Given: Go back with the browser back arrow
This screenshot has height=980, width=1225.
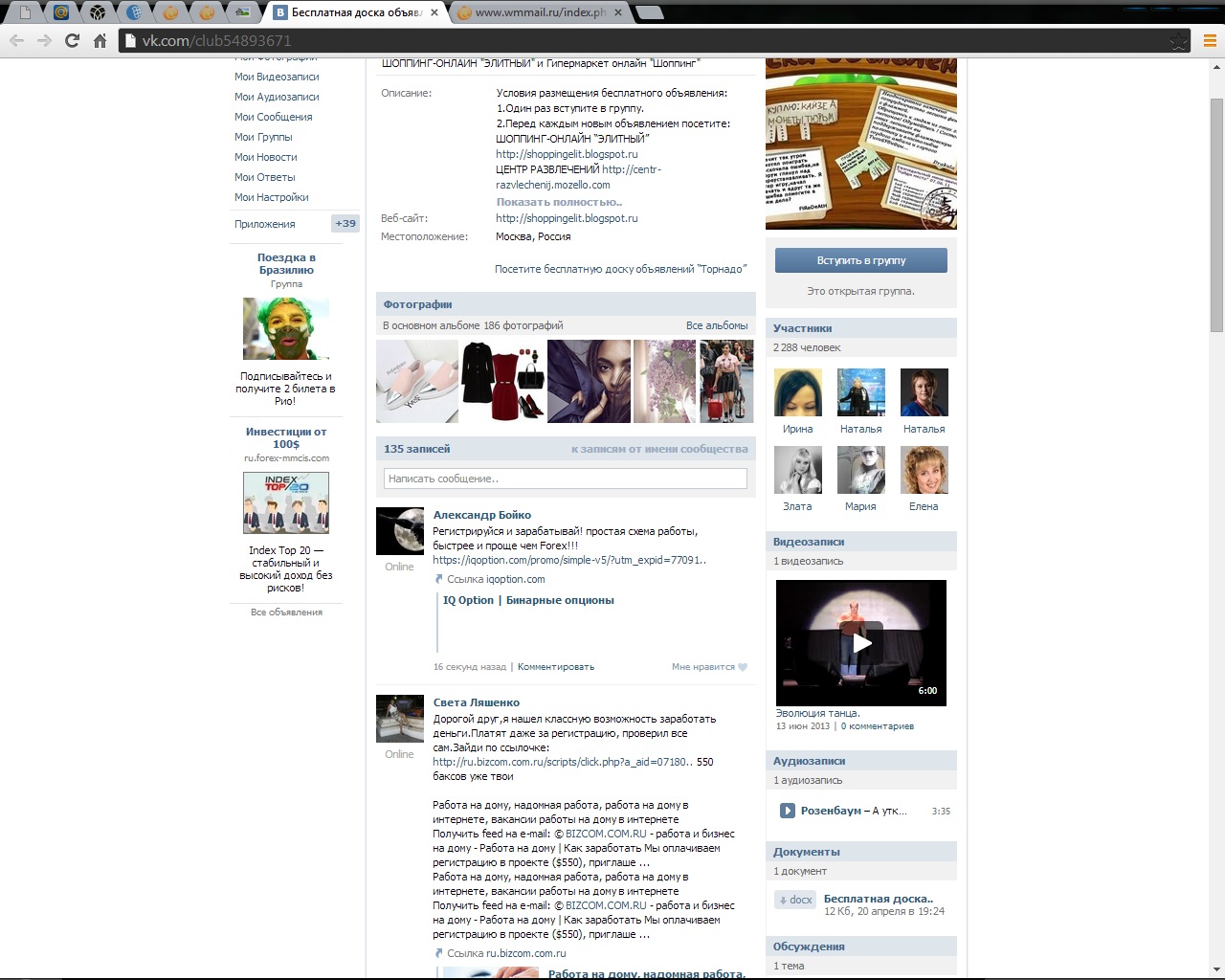Looking at the screenshot, I should pos(16,40).
